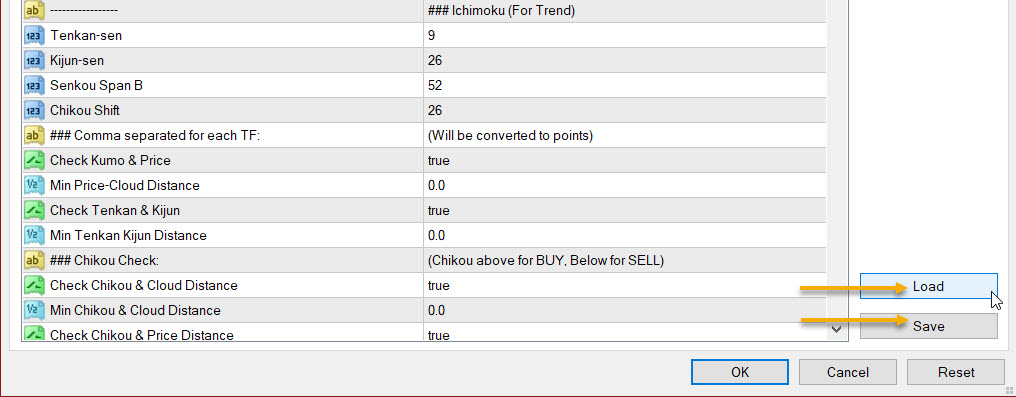The image size is (1016, 397).
Task: Select the Check Chikou & Cloud Distance true value
Action: point(625,286)
